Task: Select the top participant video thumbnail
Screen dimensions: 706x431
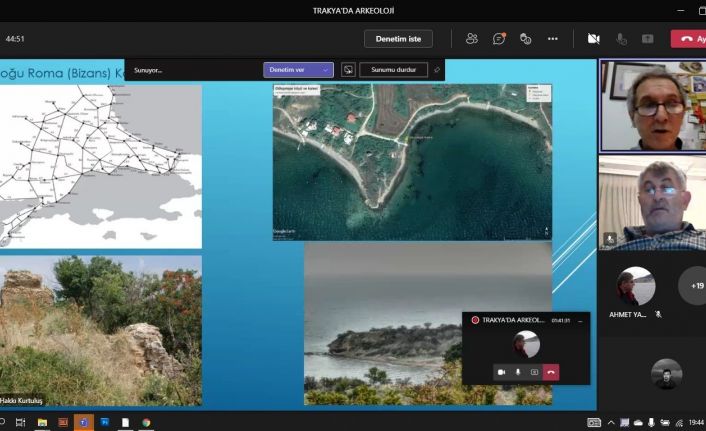Action: click(652, 105)
